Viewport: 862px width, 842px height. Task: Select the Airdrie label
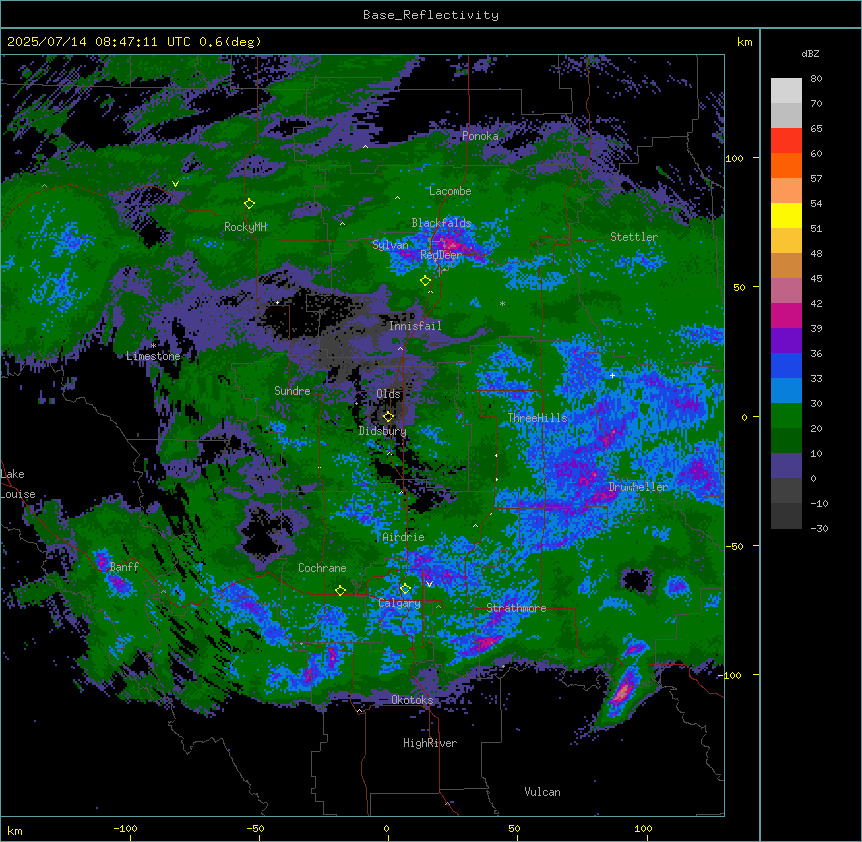pos(404,537)
